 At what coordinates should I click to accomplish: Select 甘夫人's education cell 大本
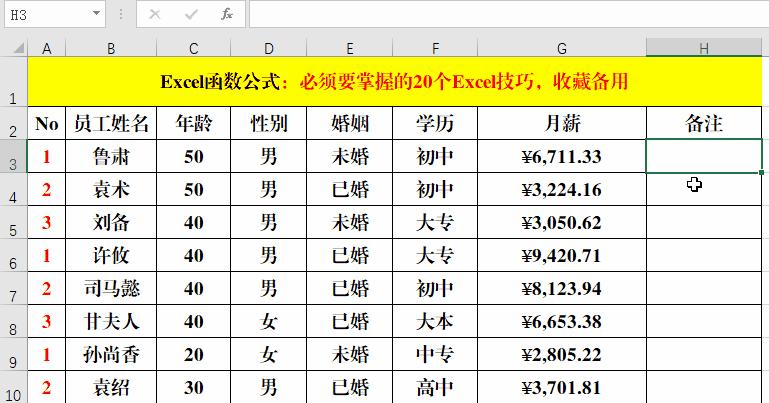tap(435, 322)
